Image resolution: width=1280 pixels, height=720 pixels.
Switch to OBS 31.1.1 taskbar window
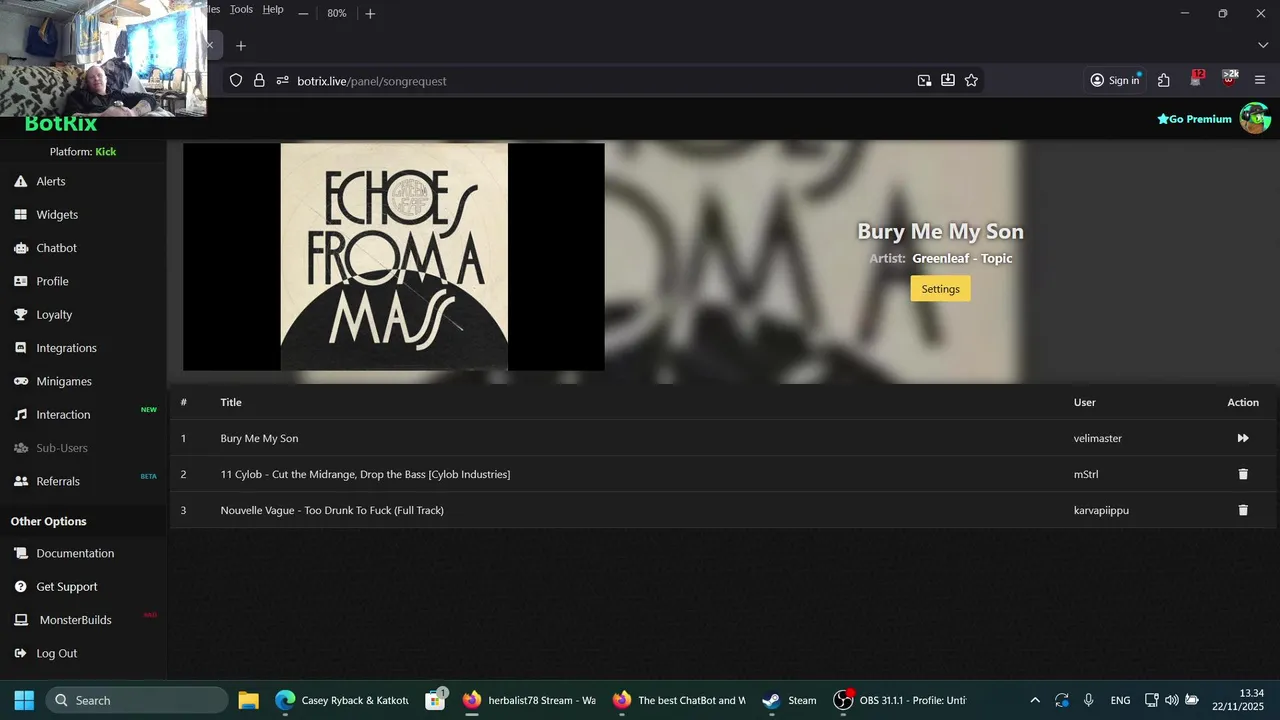(x=900, y=700)
